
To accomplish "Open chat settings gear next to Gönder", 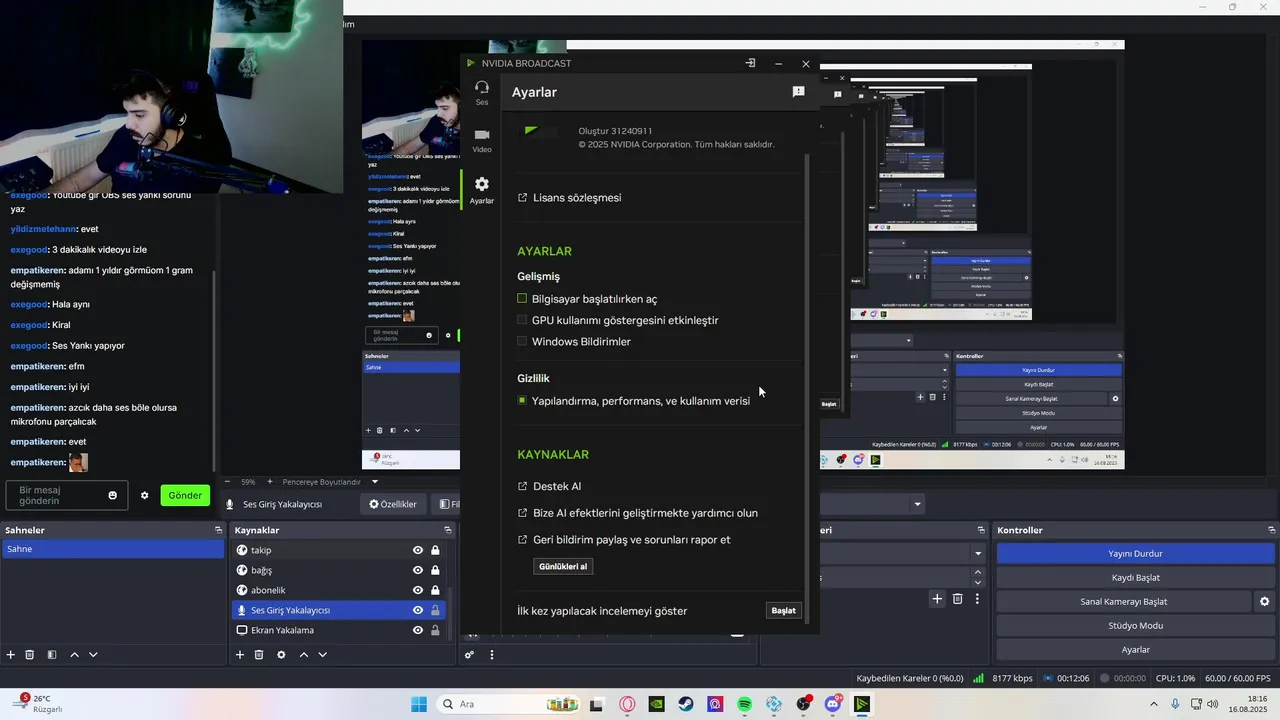I will pos(144,495).
